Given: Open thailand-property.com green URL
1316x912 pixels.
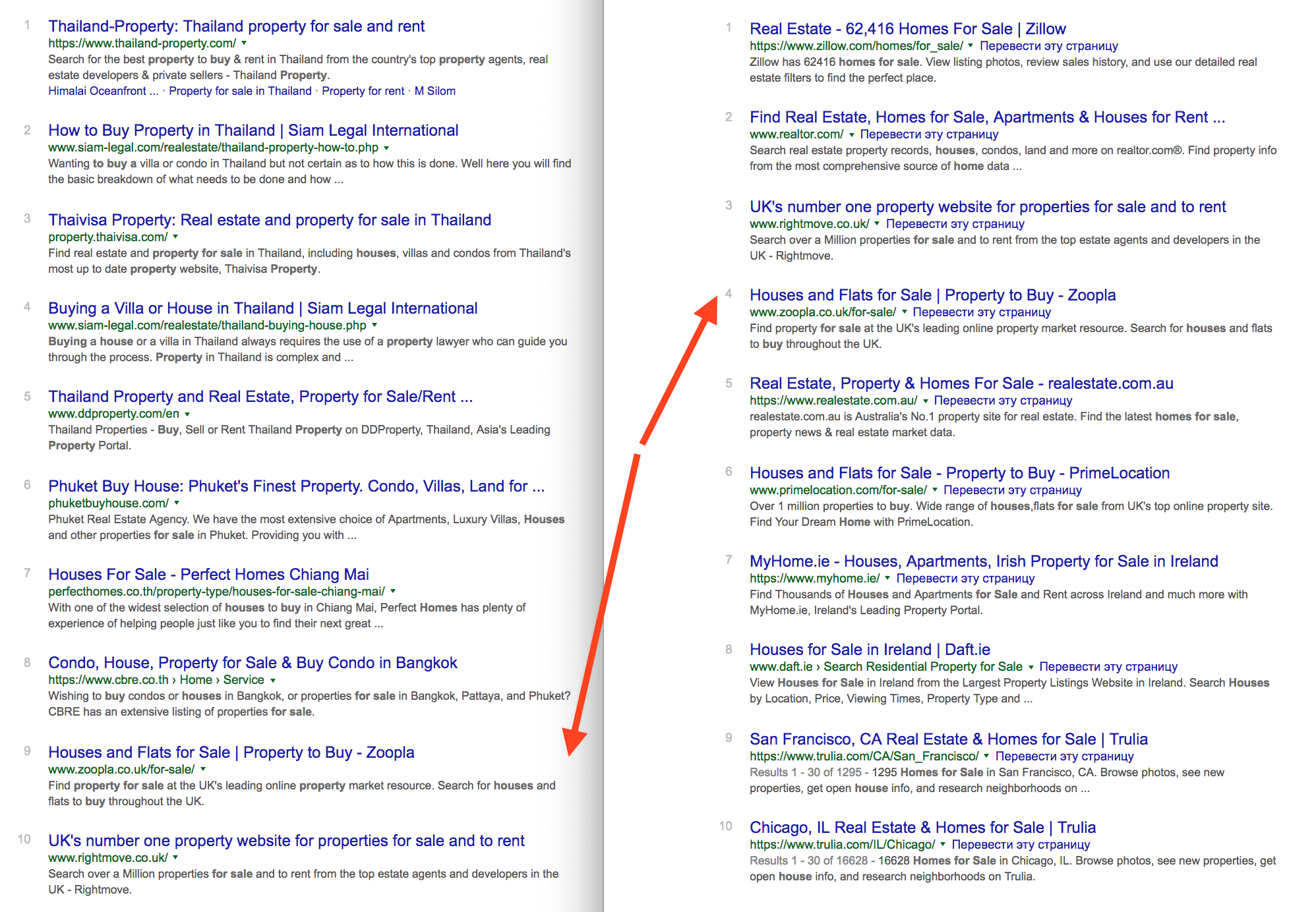Looking at the screenshot, I should 142,43.
